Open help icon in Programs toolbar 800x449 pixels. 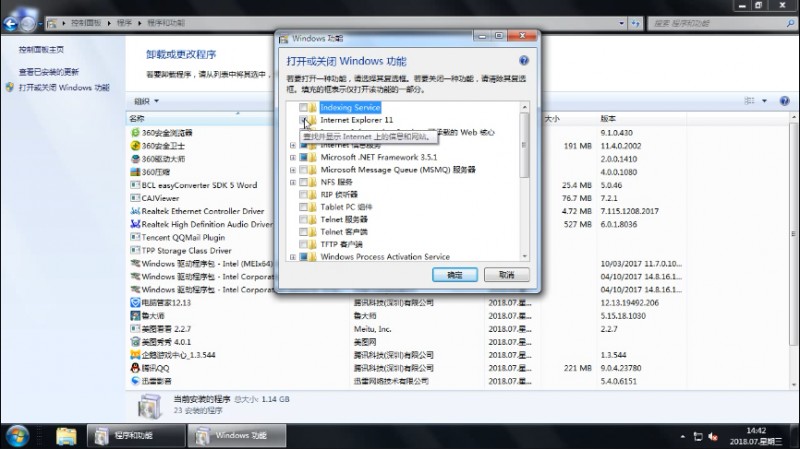coord(785,101)
